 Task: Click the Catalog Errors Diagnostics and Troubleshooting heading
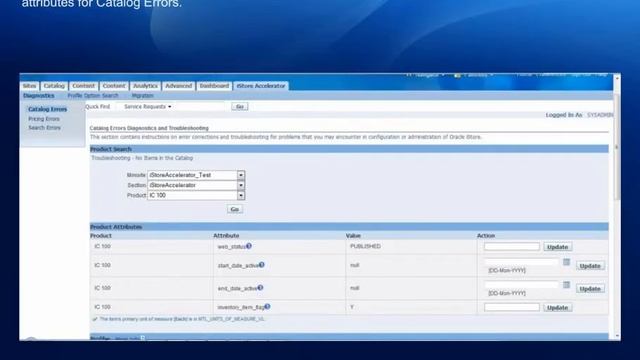pyautogui.click(x=149, y=128)
